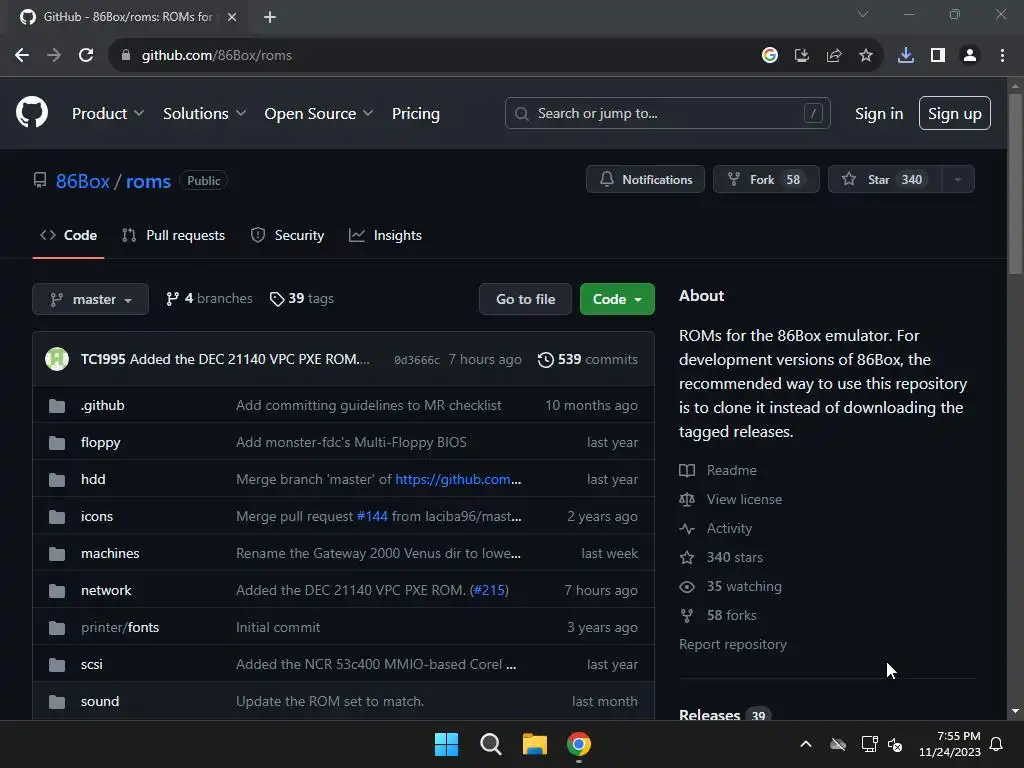This screenshot has height=768, width=1024.
Task: Close the GitHub 86Box/roms tab
Action: point(232,17)
